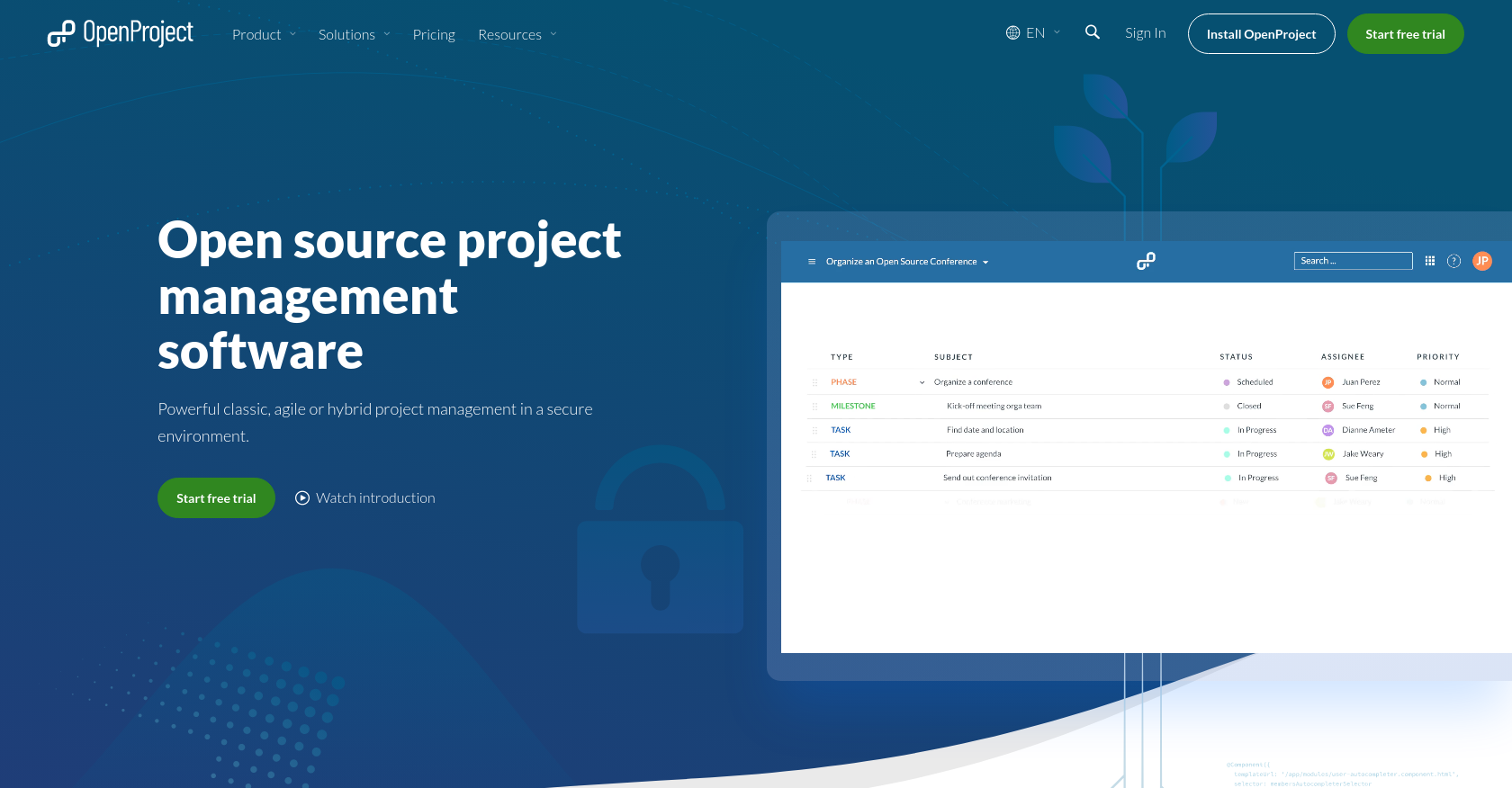
Task: Open the project selector dropdown in preview
Action: [x=907, y=262]
